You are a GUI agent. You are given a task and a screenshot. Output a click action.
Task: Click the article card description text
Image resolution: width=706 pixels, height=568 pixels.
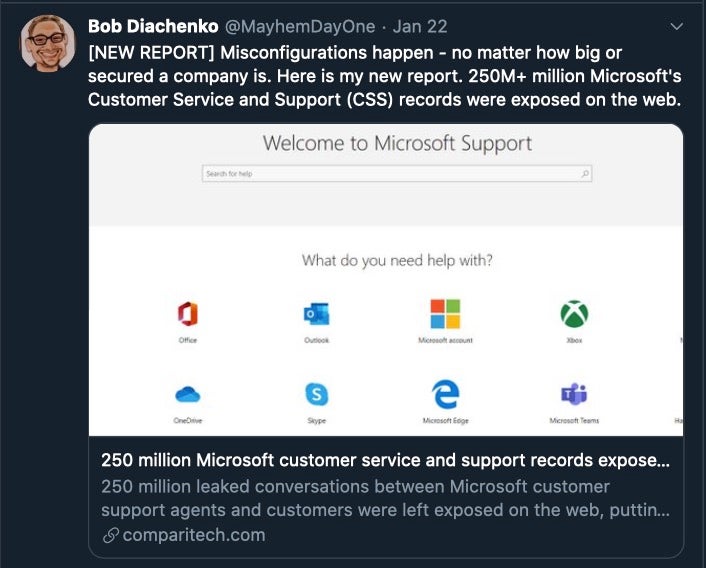pos(385,498)
